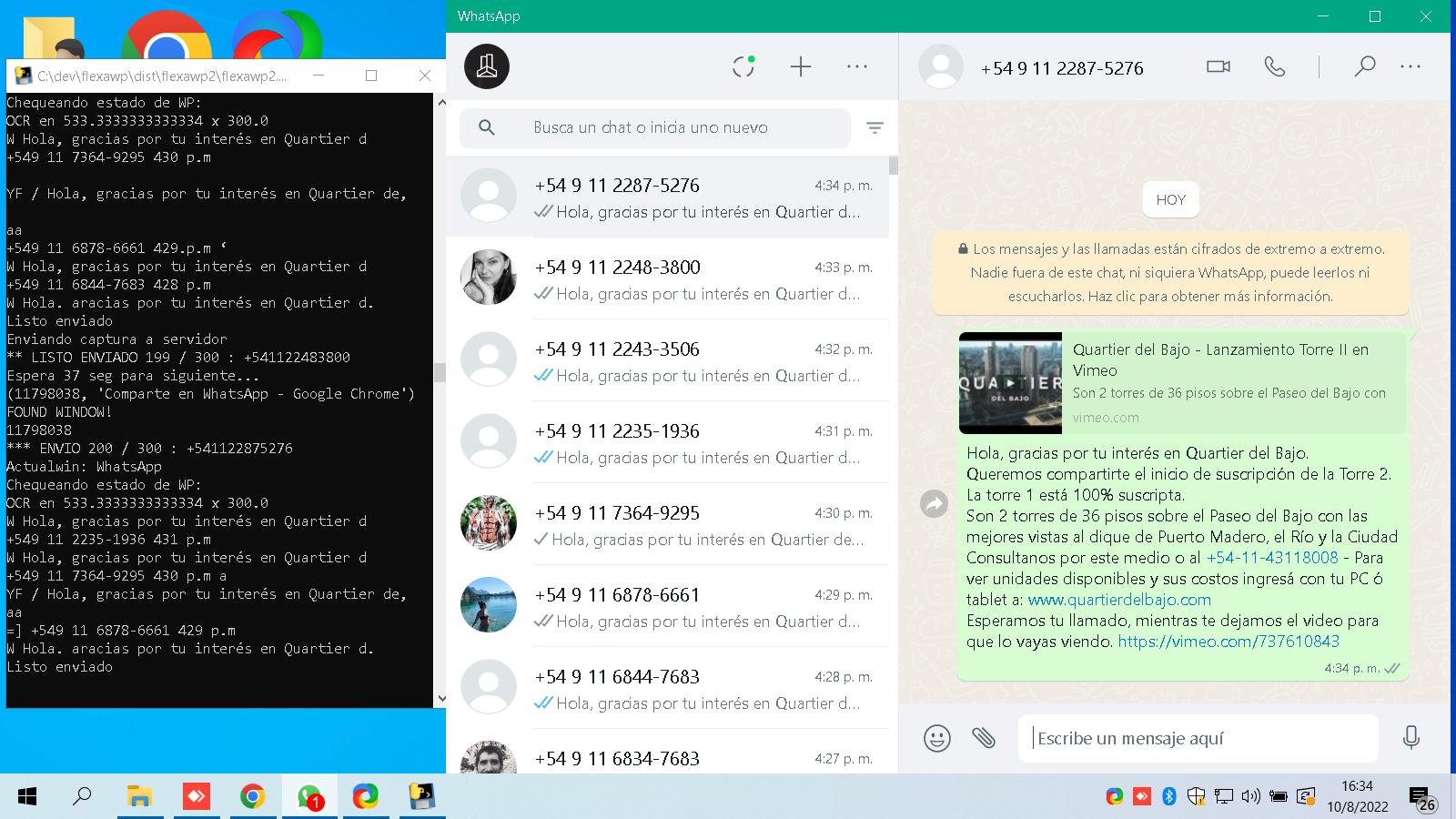Click the avatar of contact 7364-9295
The height and width of the screenshot is (819, 1456).
point(489,522)
